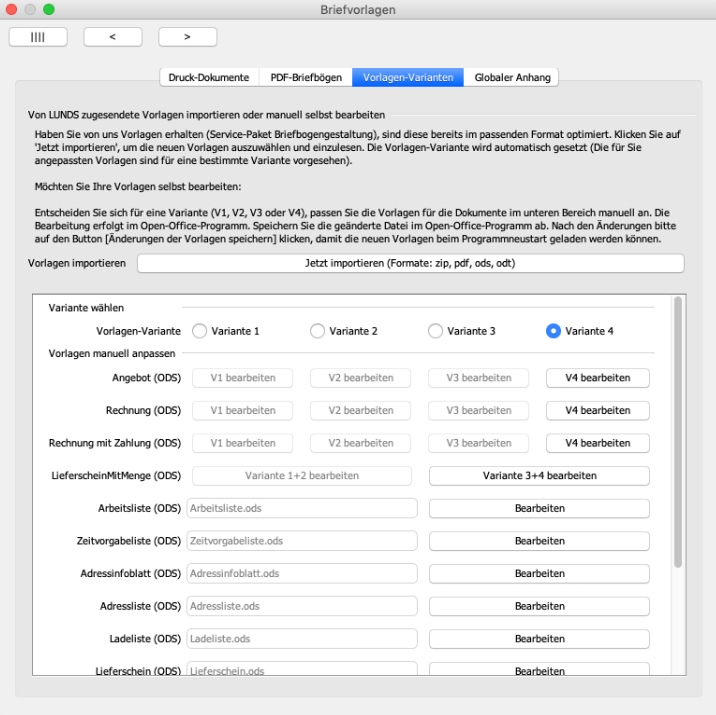The height and width of the screenshot is (715, 716).
Task: Click the Arbeitsliste.ods file field
Action: [x=302, y=508]
